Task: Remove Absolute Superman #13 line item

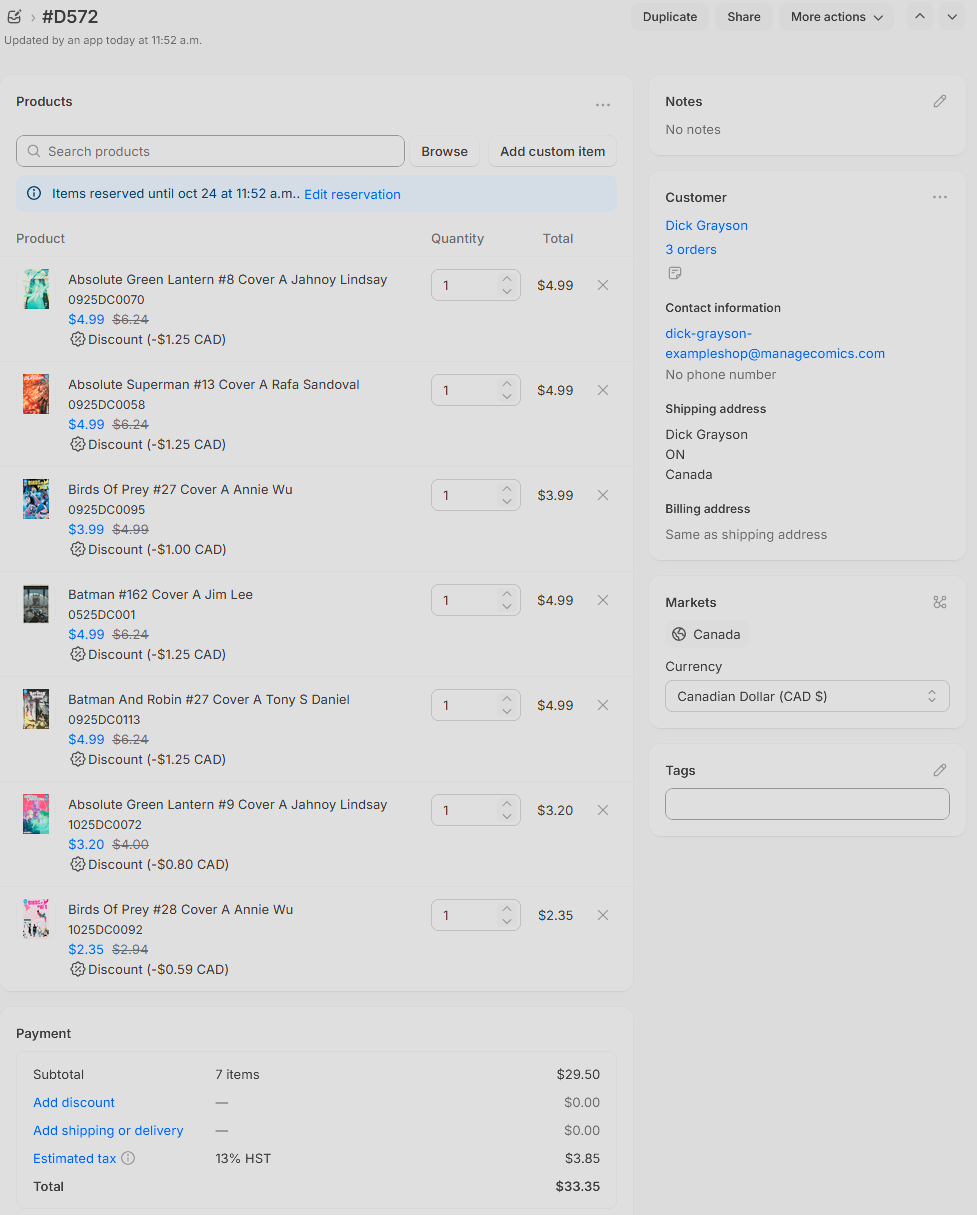Action: coord(603,390)
